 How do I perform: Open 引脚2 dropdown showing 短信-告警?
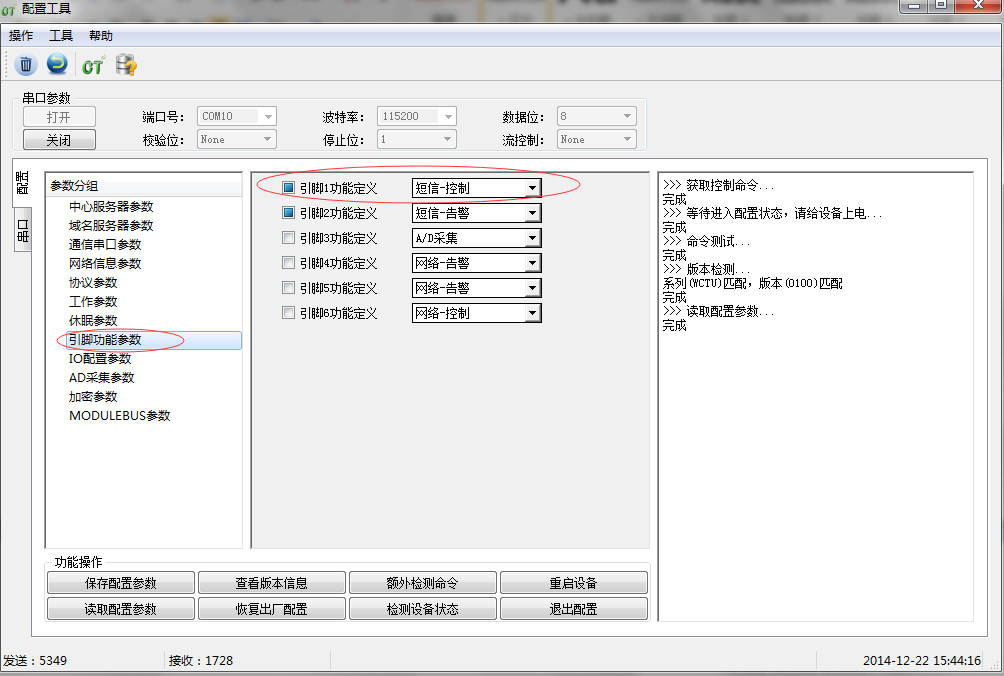click(x=476, y=213)
